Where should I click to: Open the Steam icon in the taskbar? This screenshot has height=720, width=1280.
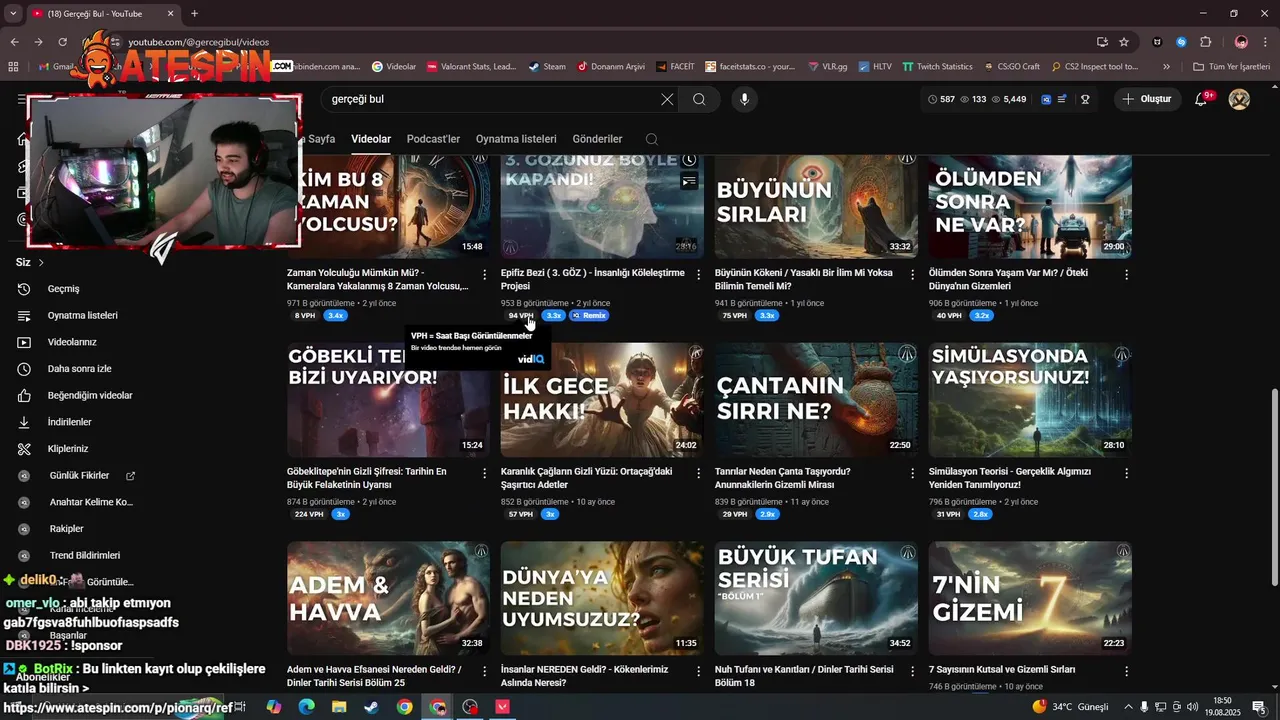(371, 707)
